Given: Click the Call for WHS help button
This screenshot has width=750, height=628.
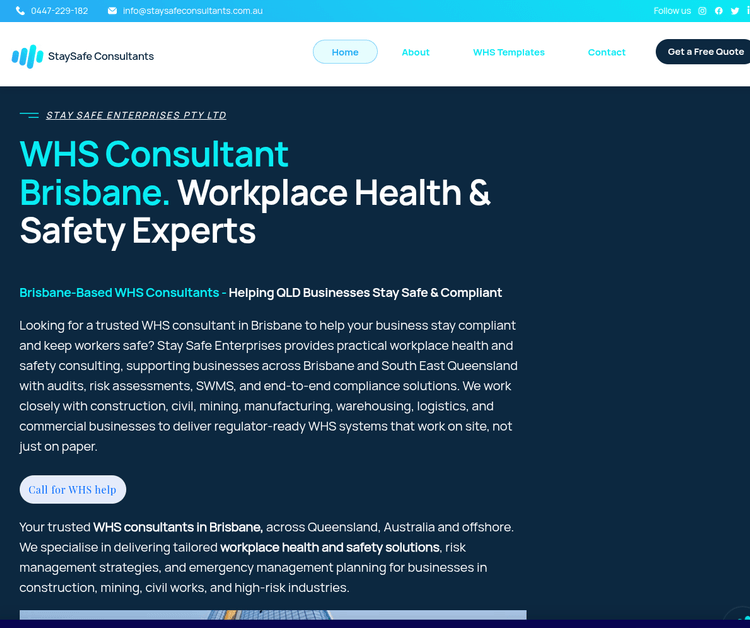Looking at the screenshot, I should tap(73, 489).
